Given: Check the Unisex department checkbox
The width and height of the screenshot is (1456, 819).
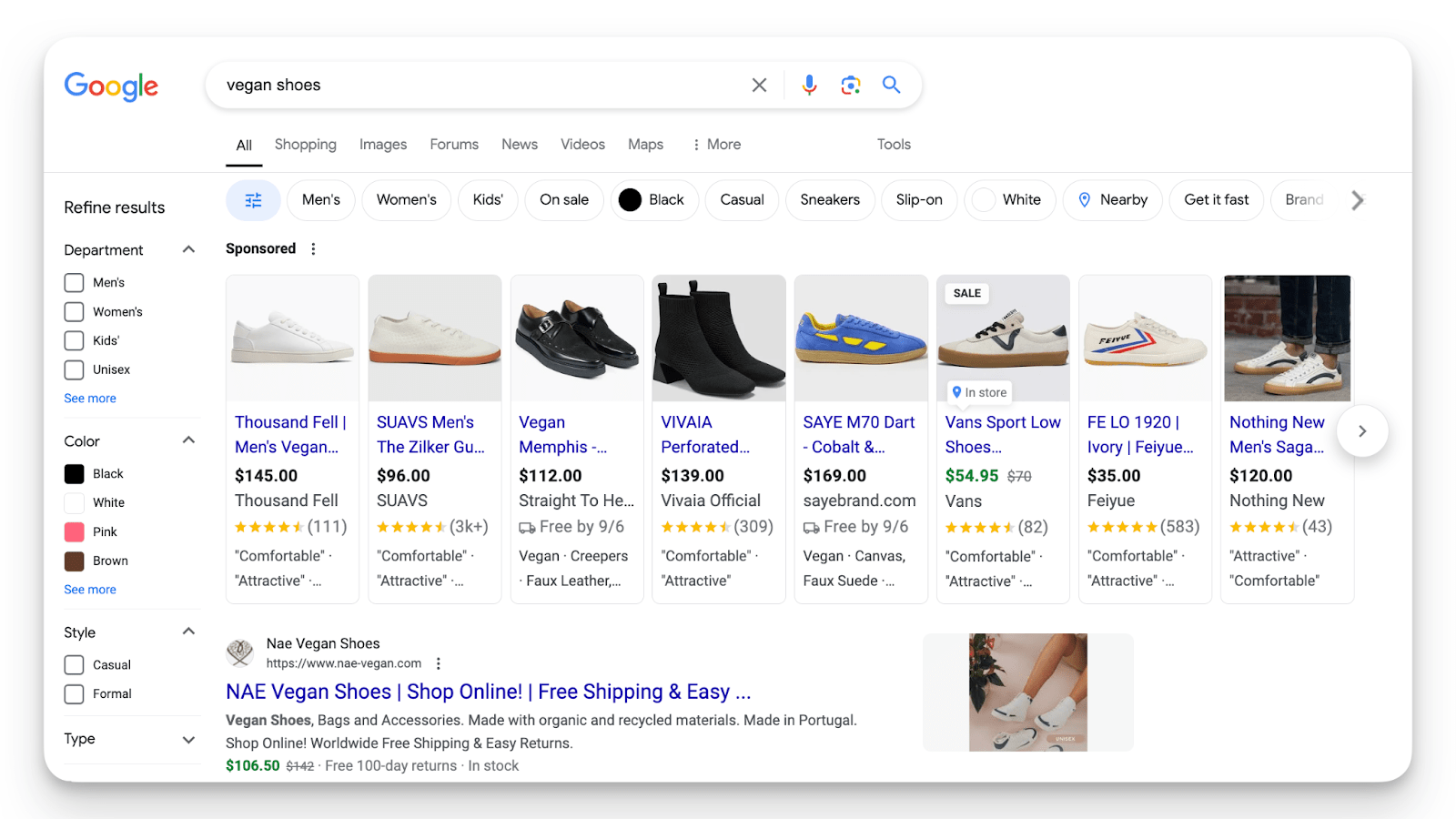Looking at the screenshot, I should [74, 370].
